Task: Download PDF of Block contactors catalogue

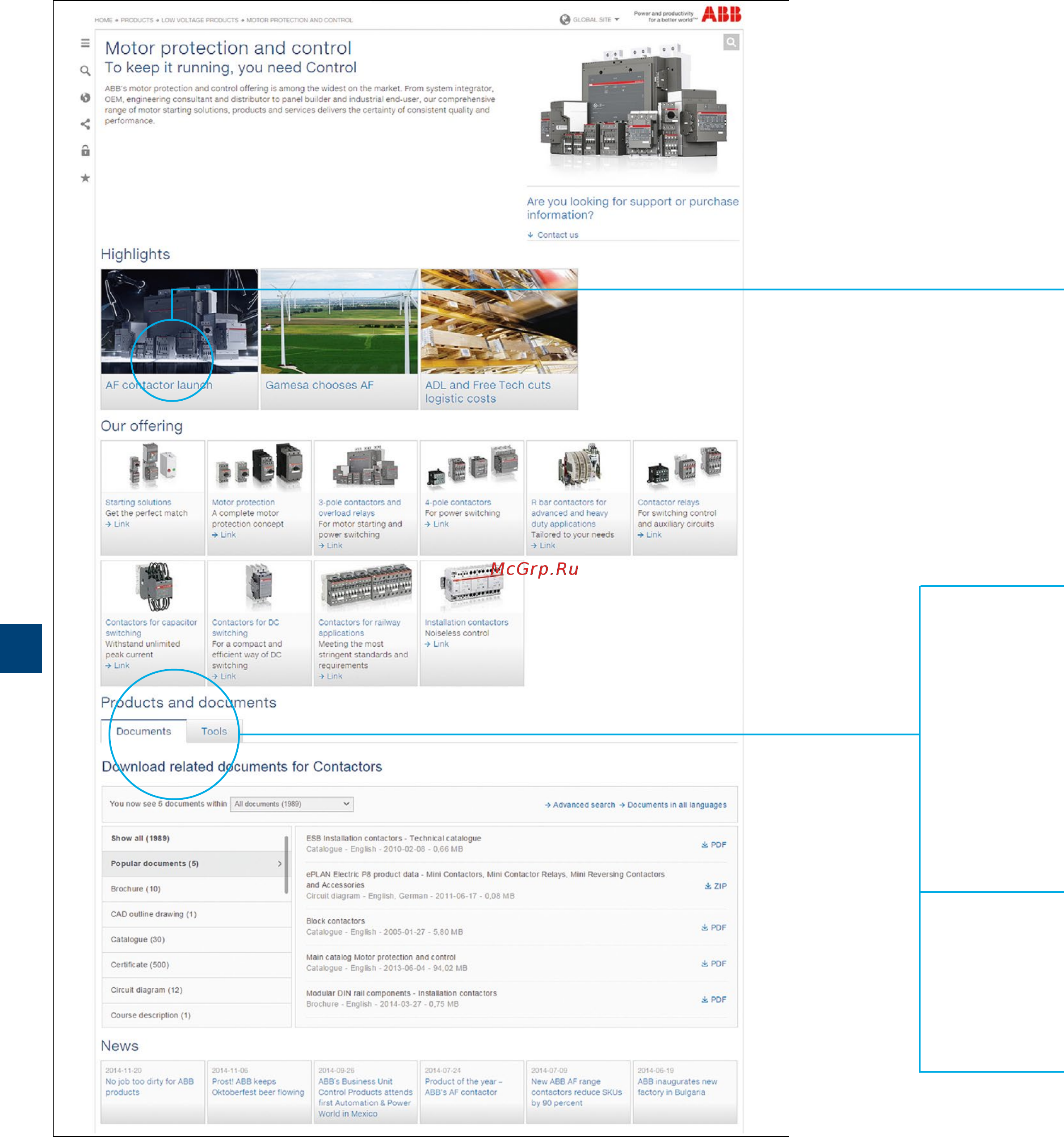Action: (714, 927)
